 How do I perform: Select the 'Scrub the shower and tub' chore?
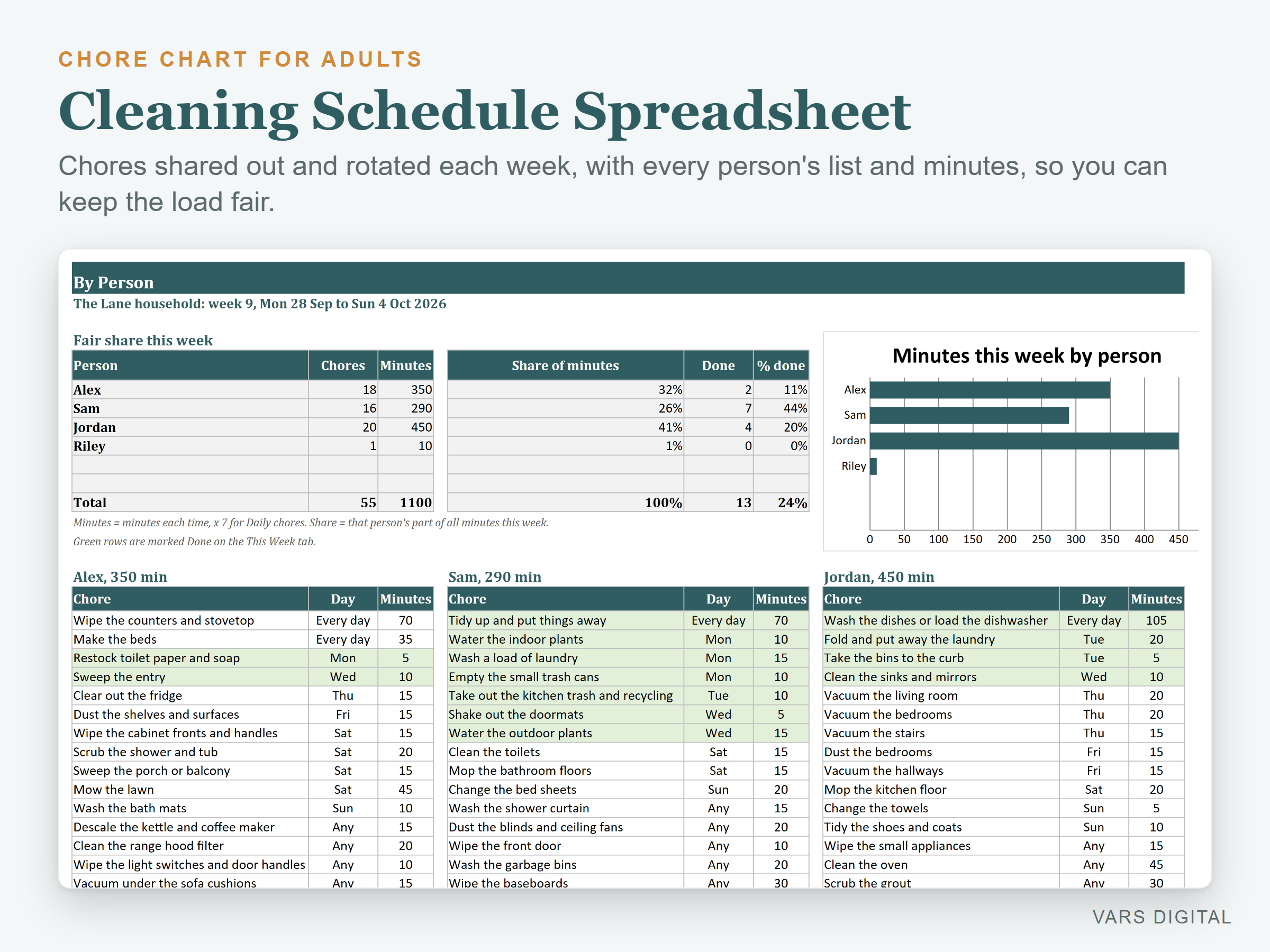coord(190,752)
